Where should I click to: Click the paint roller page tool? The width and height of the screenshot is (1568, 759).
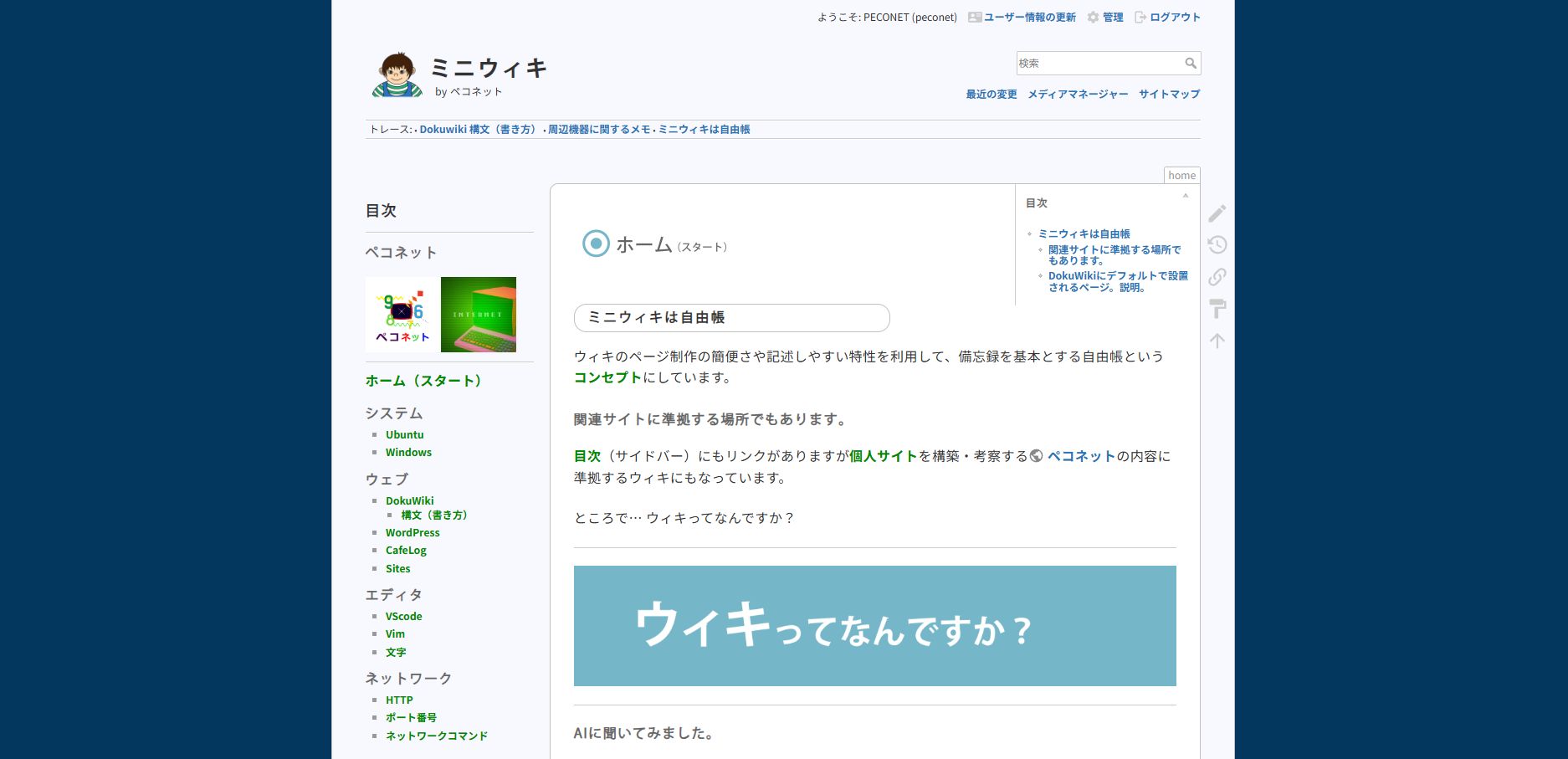click(1217, 309)
